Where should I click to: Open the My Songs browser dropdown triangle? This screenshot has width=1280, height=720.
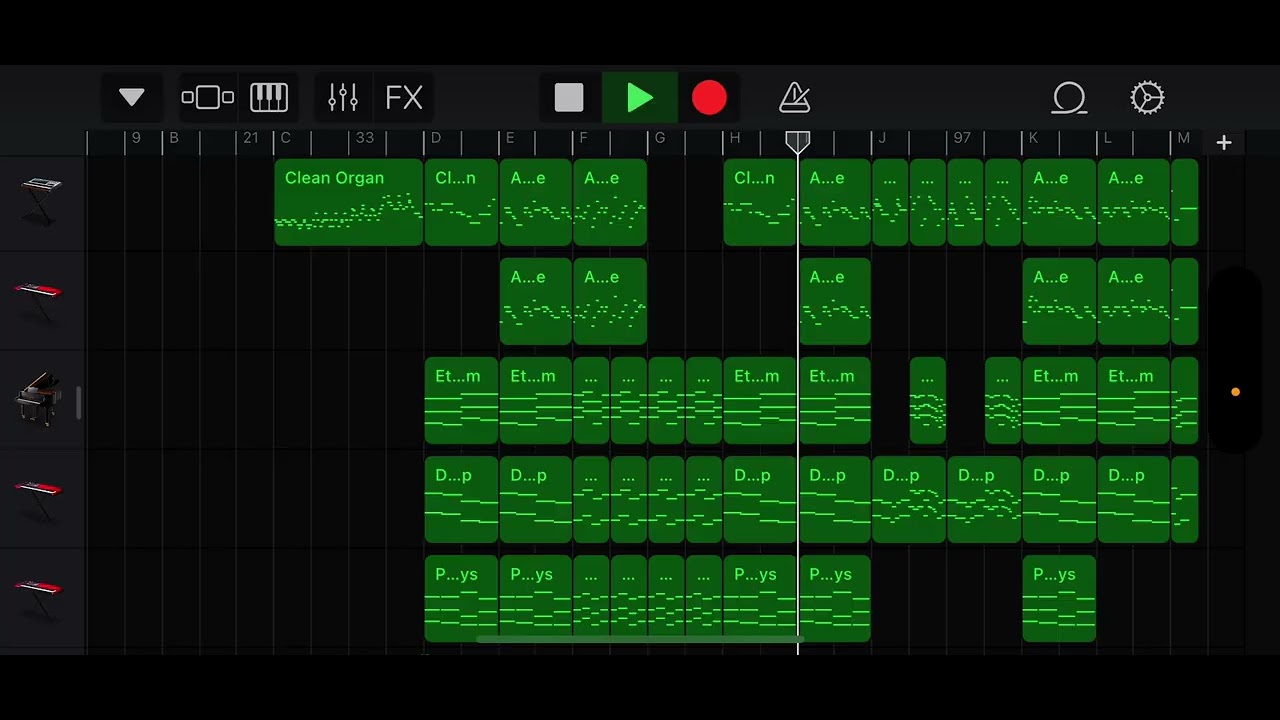(x=131, y=98)
